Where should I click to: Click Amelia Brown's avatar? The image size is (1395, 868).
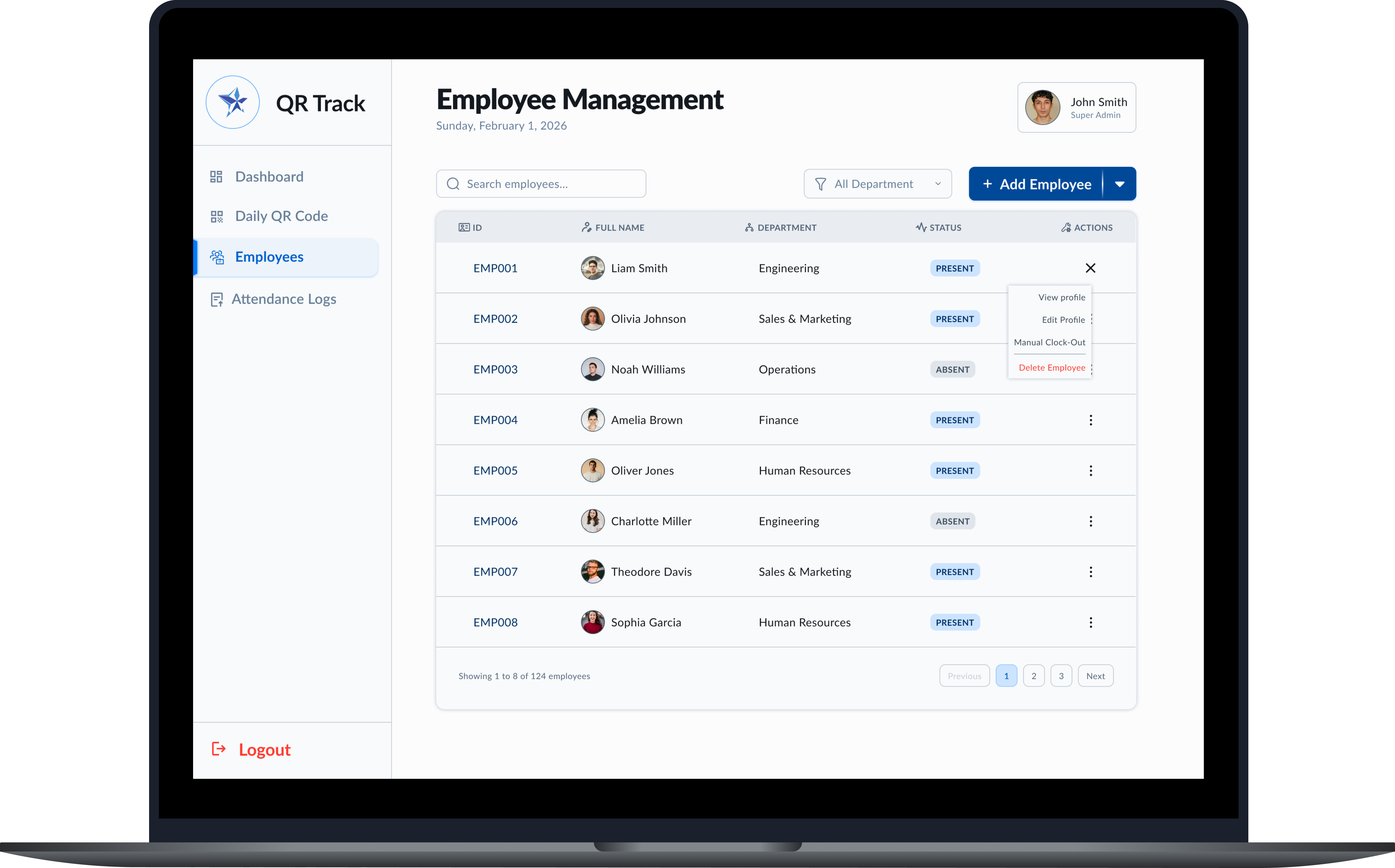[592, 420]
